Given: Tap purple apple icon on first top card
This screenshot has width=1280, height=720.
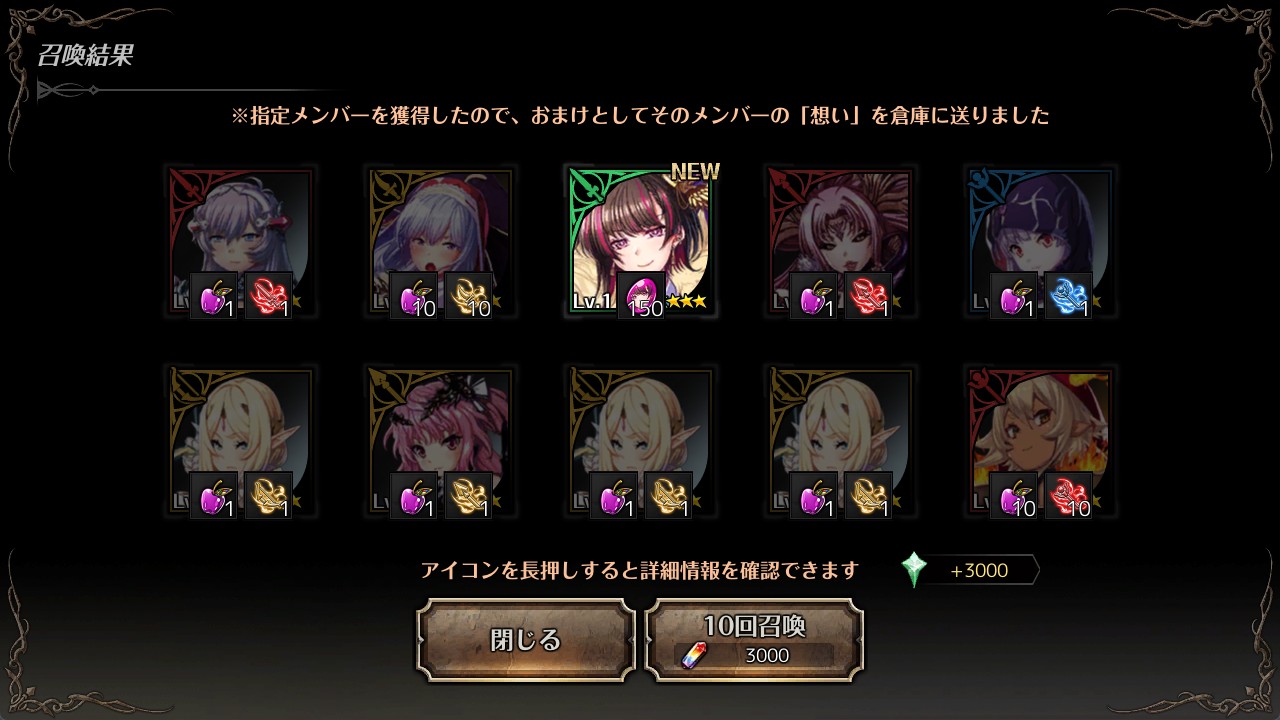Looking at the screenshot, I should tap(214, 296).
